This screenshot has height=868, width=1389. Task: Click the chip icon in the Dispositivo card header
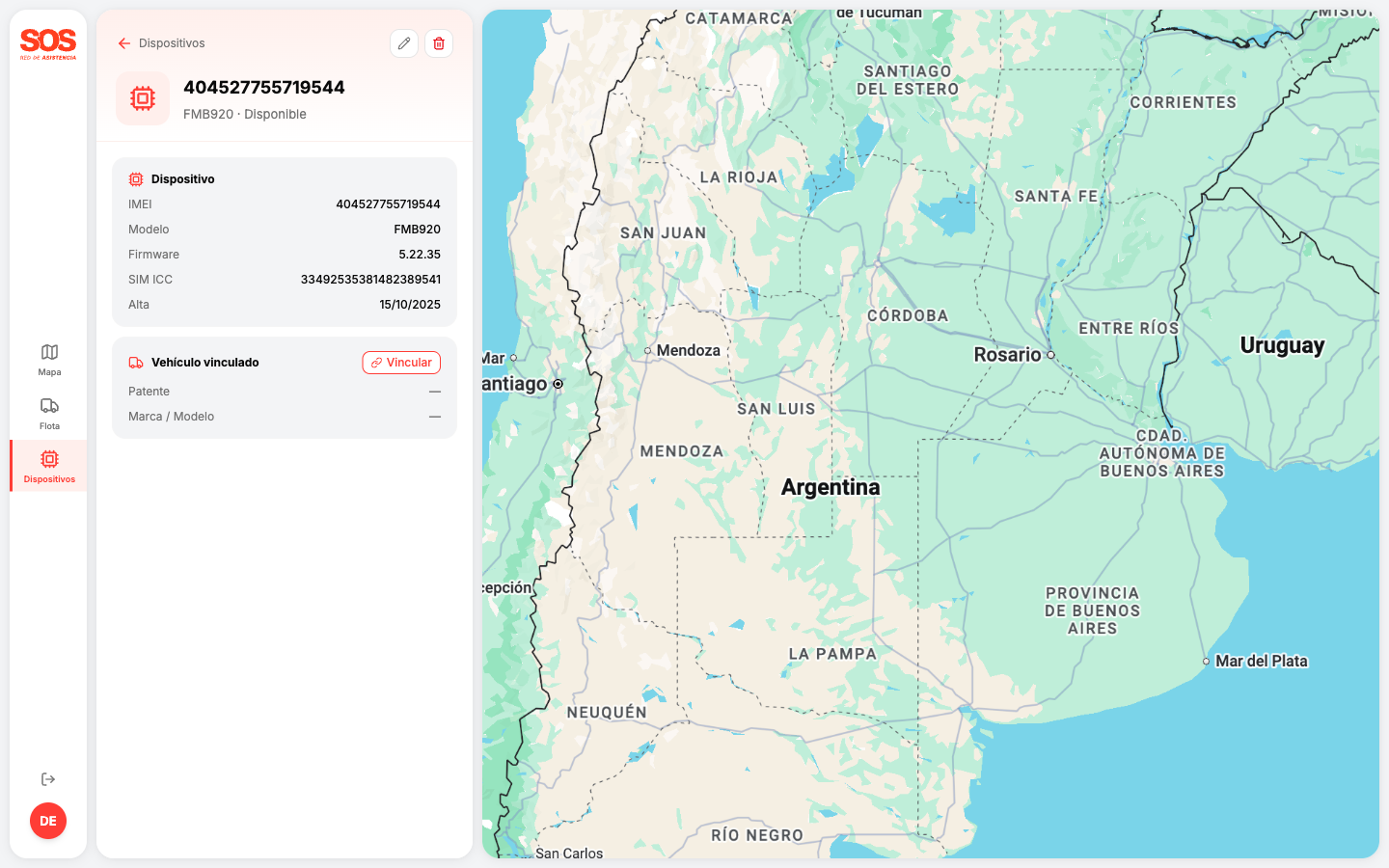[135, 178]
